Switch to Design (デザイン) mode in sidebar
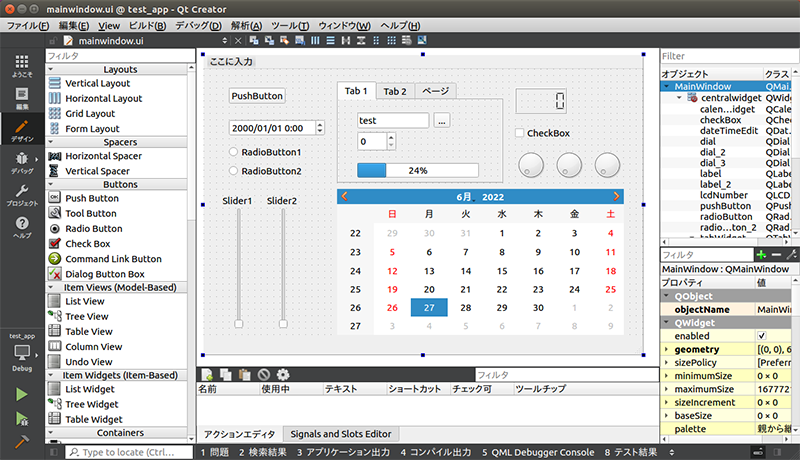This screenshot has width=800, height=460. [22, 130]
